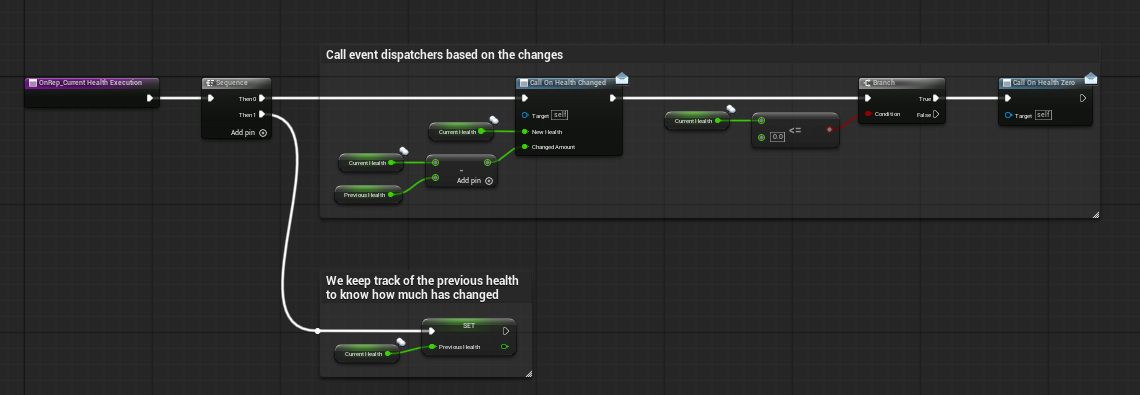This screenshot has width=1140, height=395.
Task: Click the Condition pin on Branch
Action: [x=868, y=114]
